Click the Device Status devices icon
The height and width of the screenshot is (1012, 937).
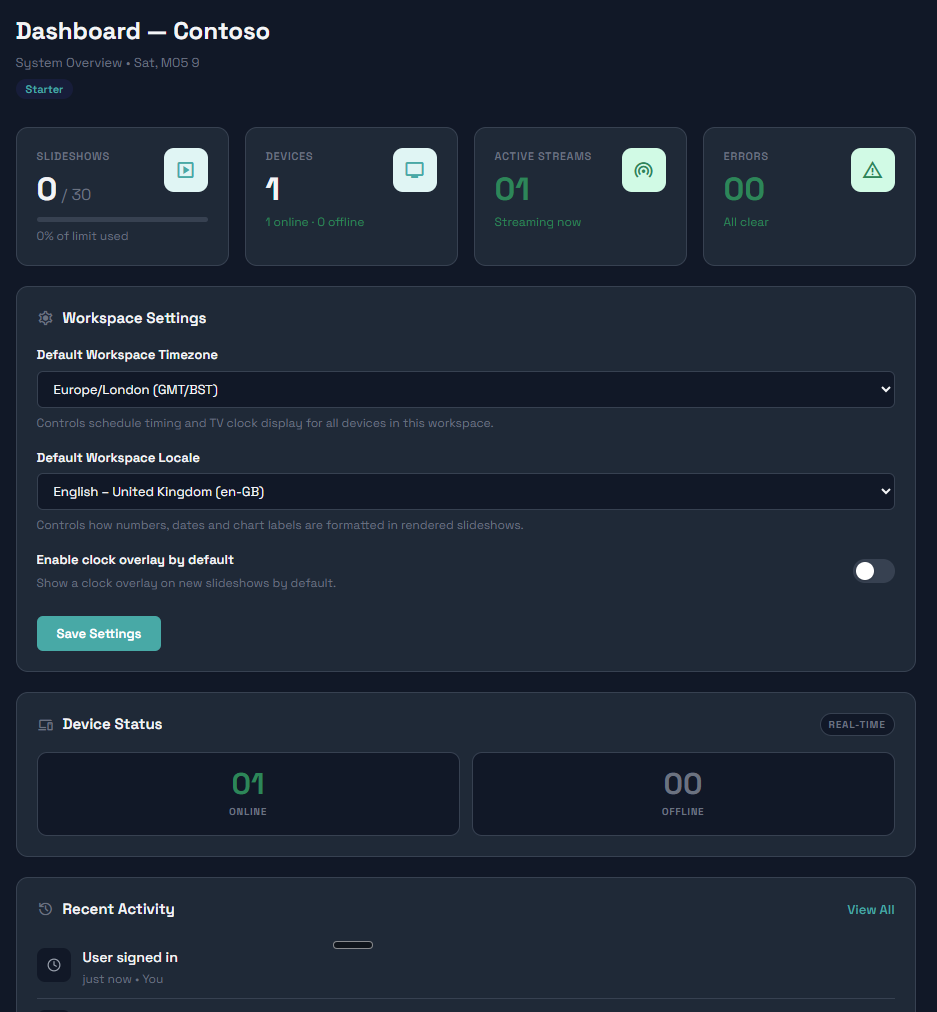click(x=45, y=725)
